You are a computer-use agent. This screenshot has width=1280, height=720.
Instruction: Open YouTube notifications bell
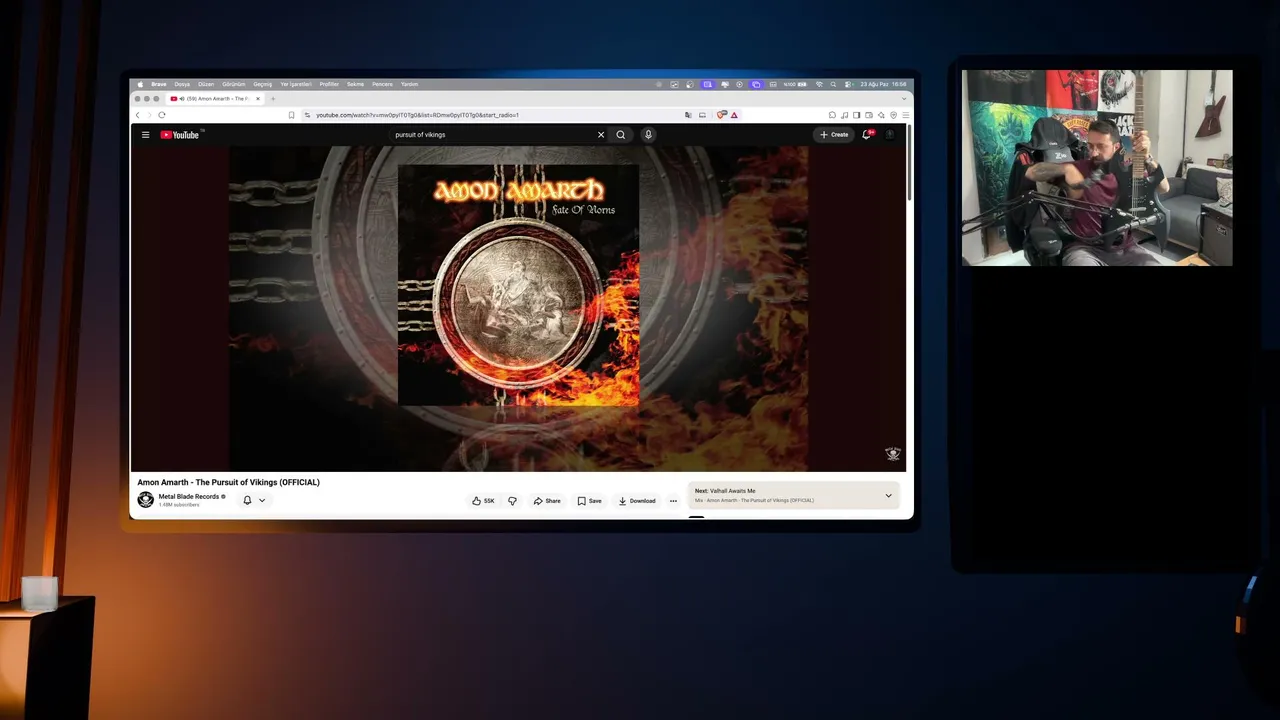[867, 135]
